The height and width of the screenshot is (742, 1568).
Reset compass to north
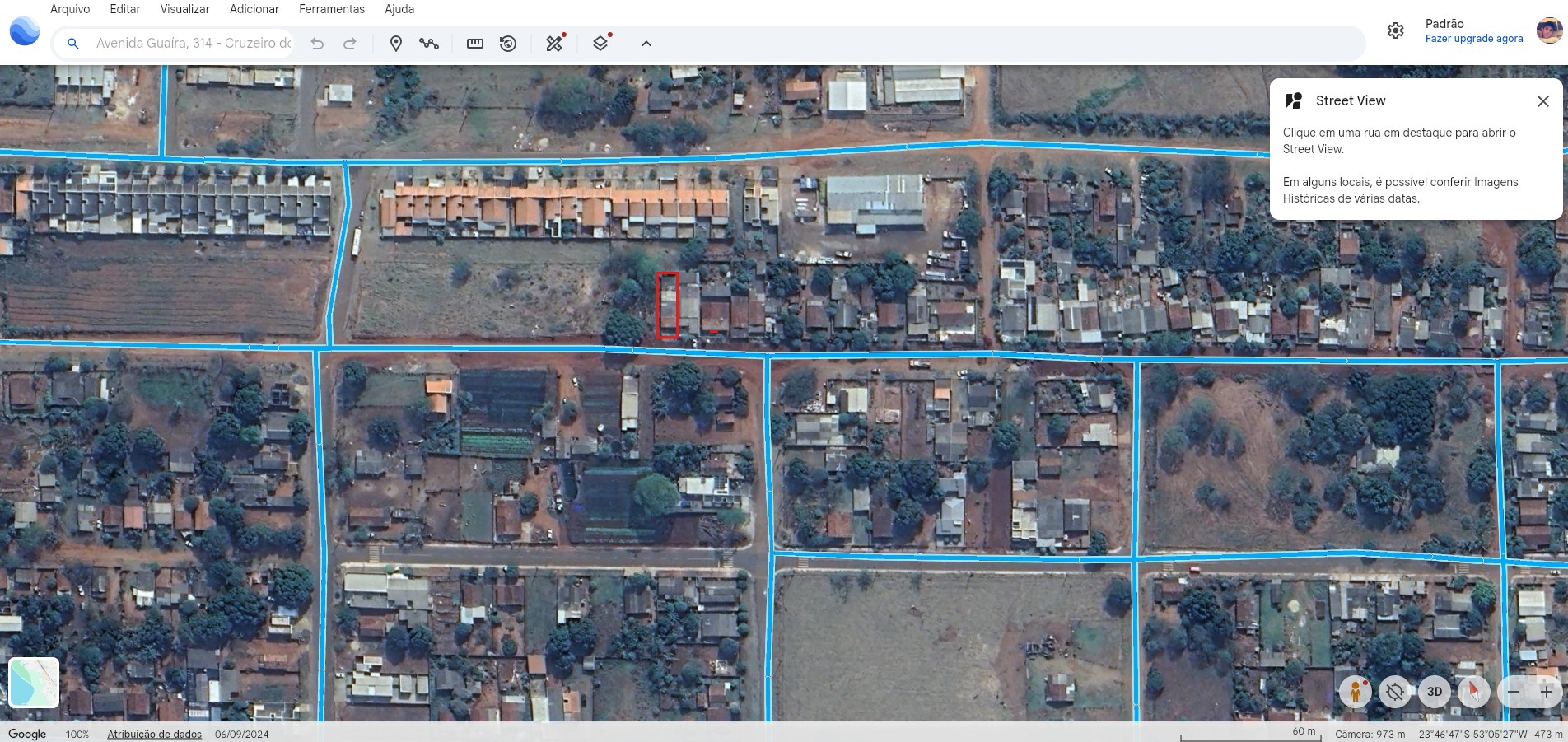pyautogui.click(x=1474, y=692)
